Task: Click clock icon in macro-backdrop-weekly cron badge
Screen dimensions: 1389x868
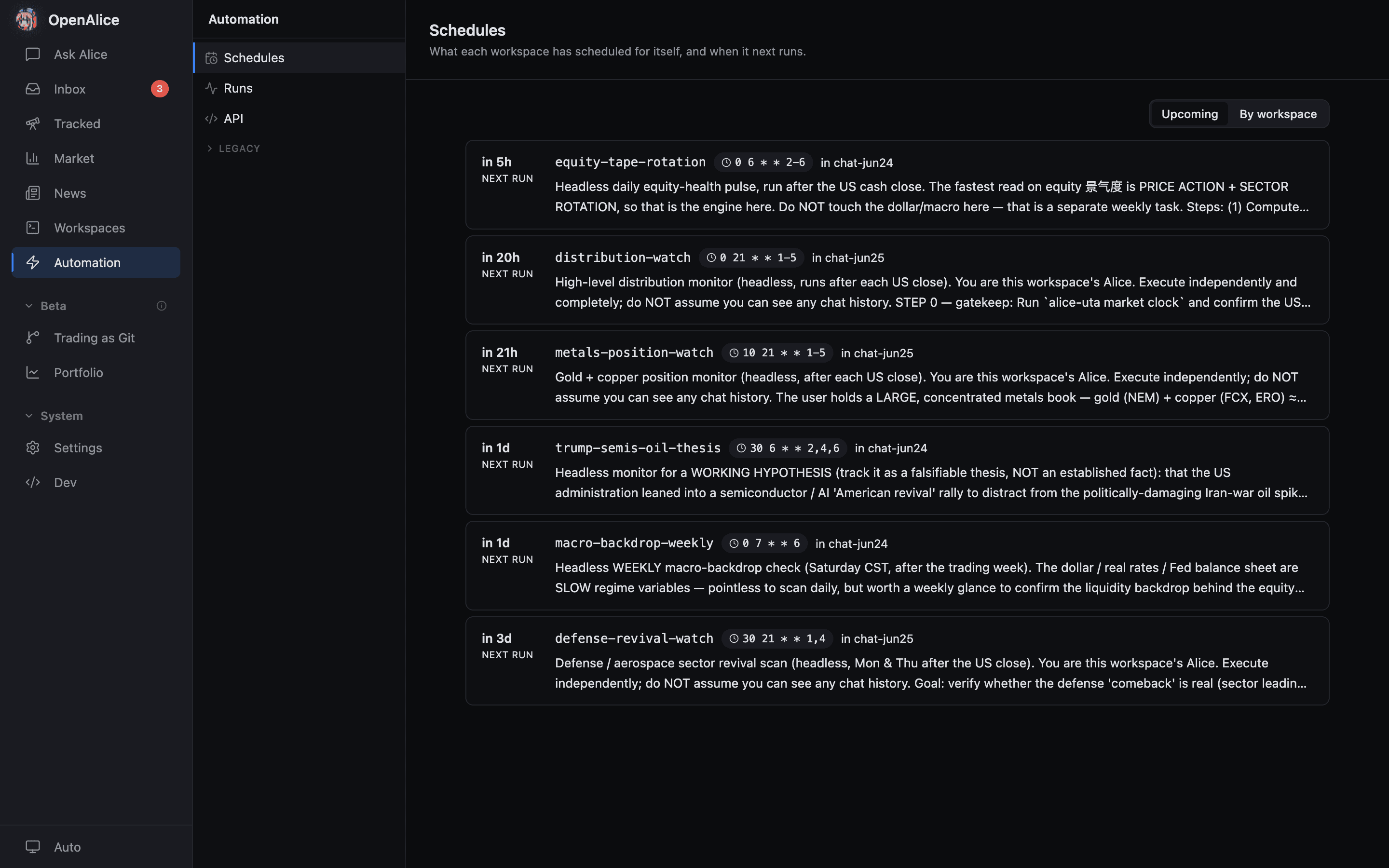Action: pyautogui.click(x=734, y=543)
